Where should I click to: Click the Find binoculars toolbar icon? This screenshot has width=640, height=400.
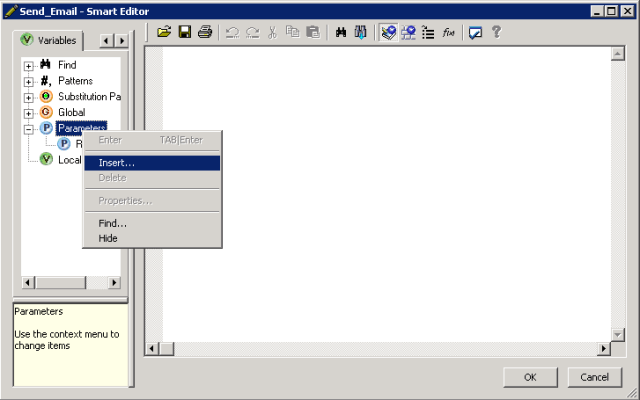click(x=340, y=32)
